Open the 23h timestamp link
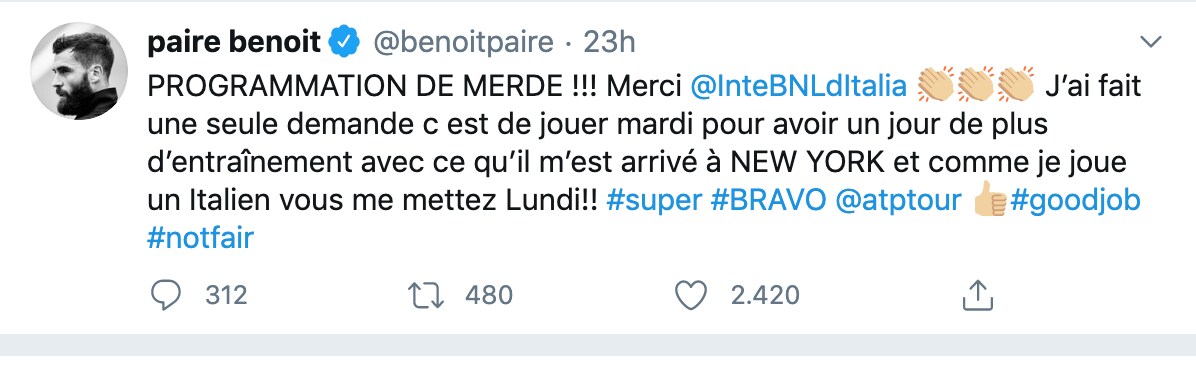The image size is (1196, 374). point(609,43)
